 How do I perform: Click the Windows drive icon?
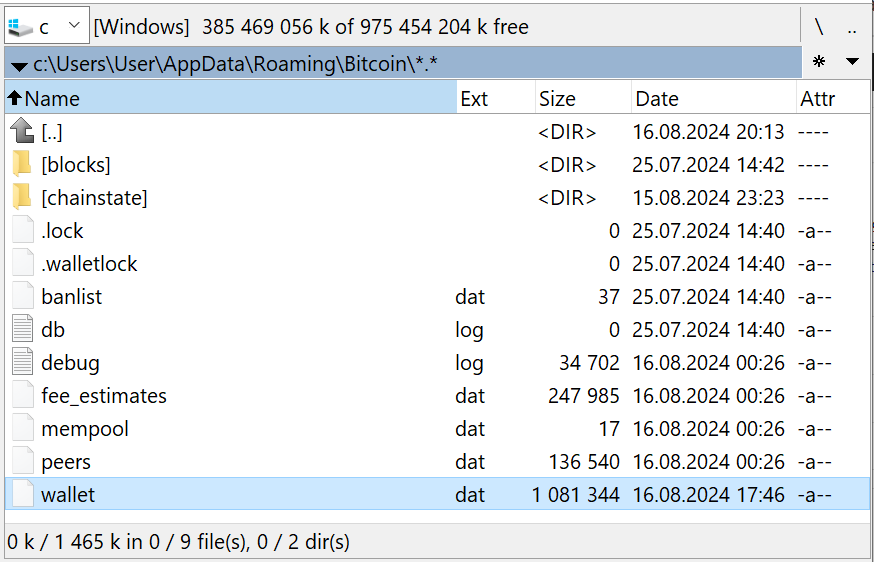[x=21, y=27]
